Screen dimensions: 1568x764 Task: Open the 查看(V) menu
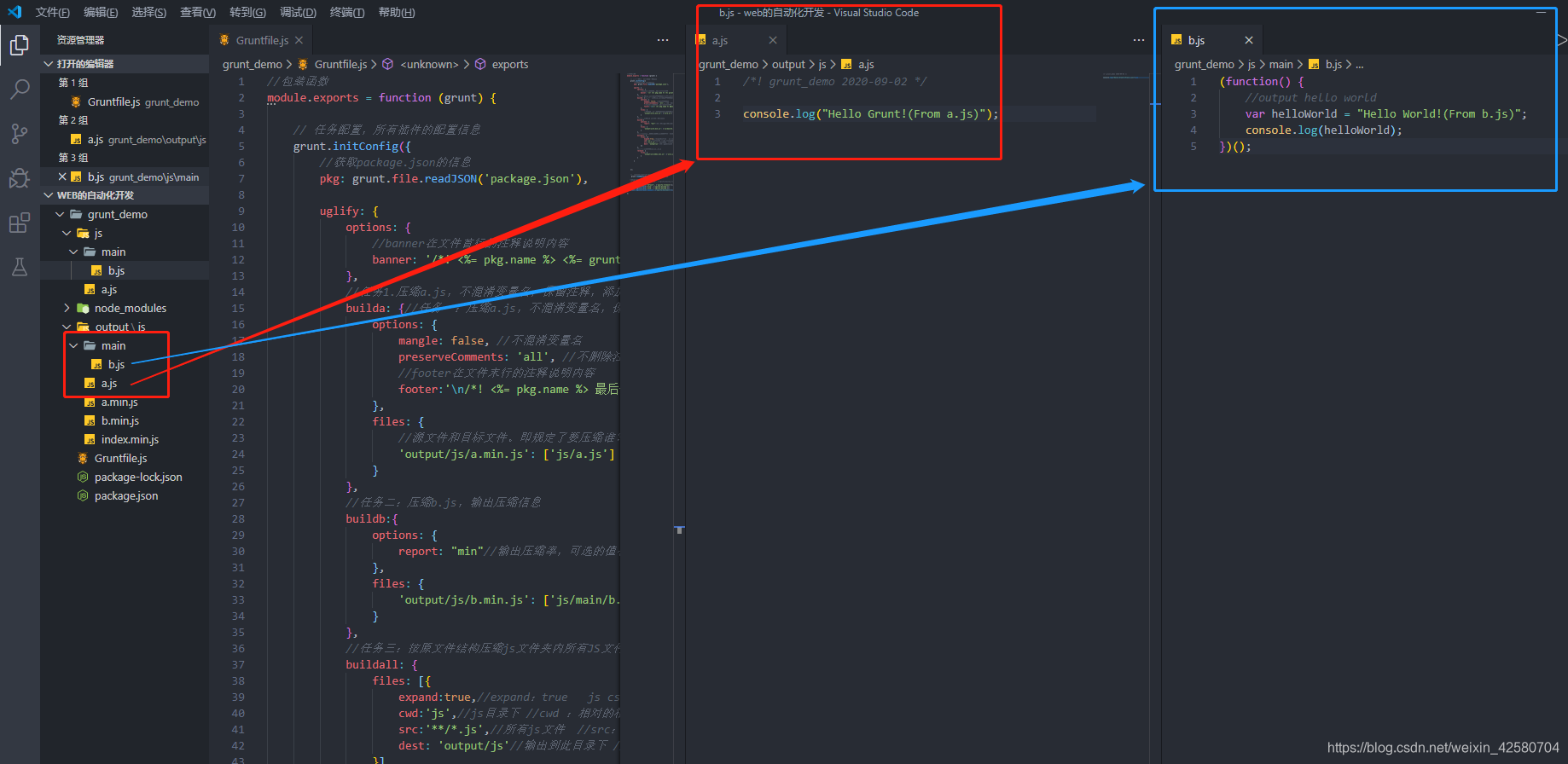pos(198,12)
